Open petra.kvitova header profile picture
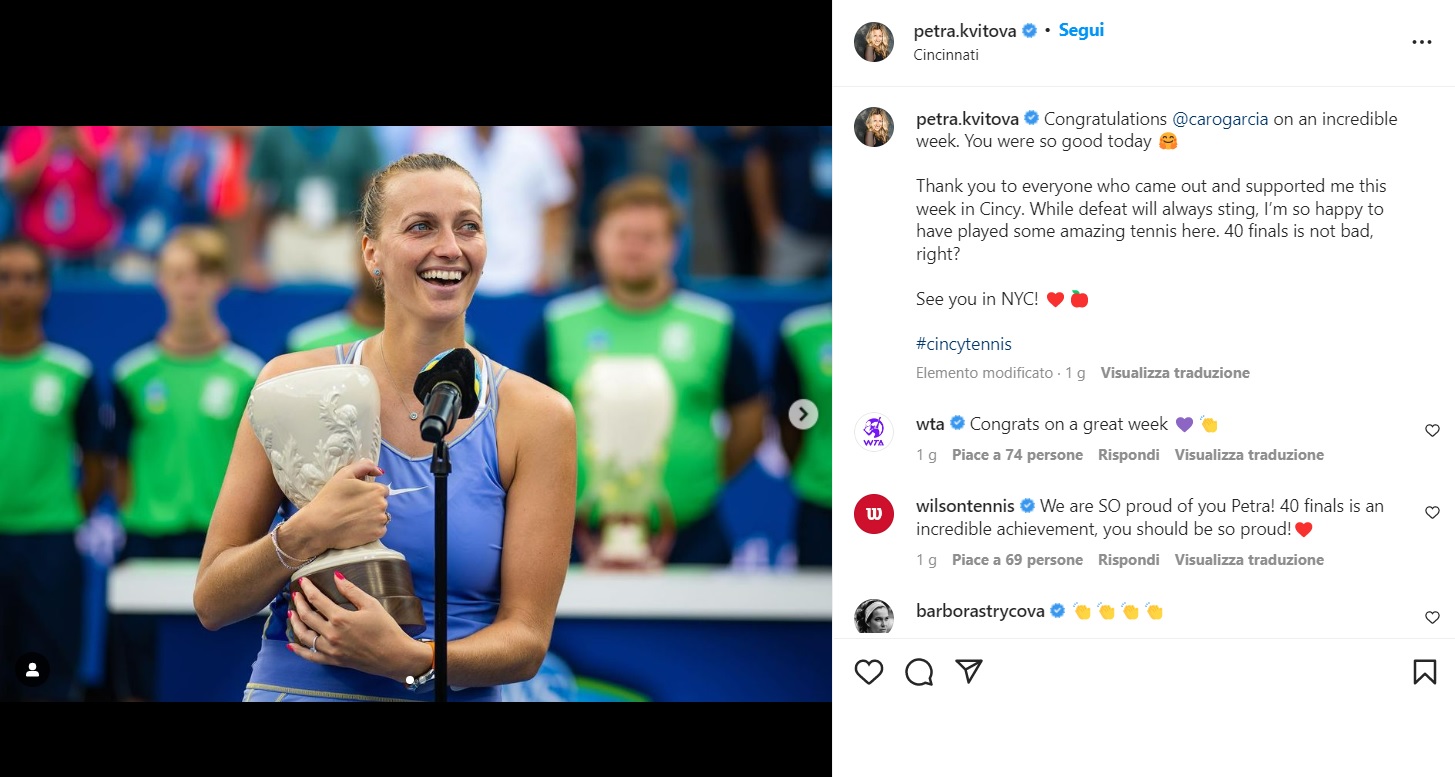Image resolution: width=1455 pixels, height=777 pixels. click(x=874, y=42)
